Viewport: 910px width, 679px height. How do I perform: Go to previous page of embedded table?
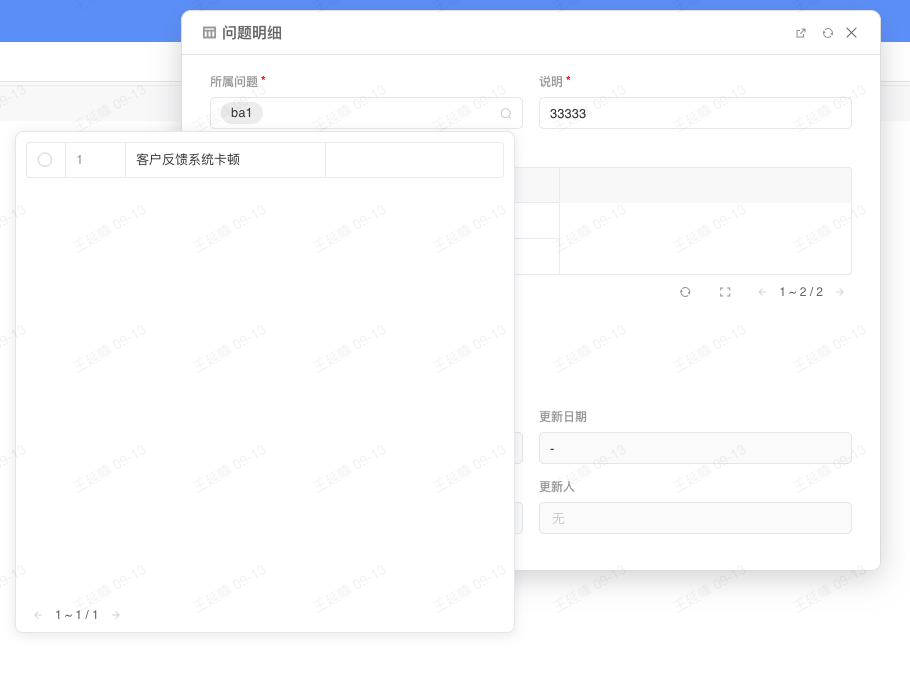tap(761, 291)
